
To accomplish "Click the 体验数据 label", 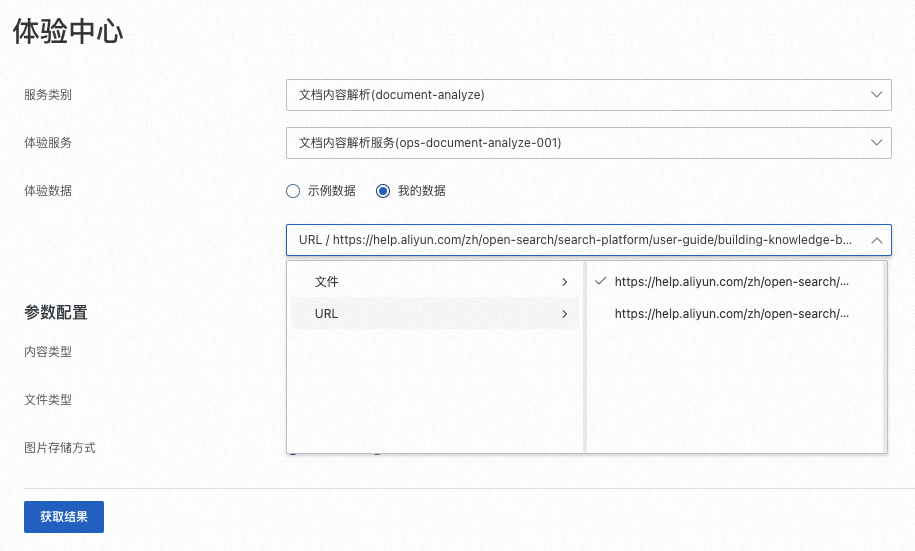I will pos(48,191).
